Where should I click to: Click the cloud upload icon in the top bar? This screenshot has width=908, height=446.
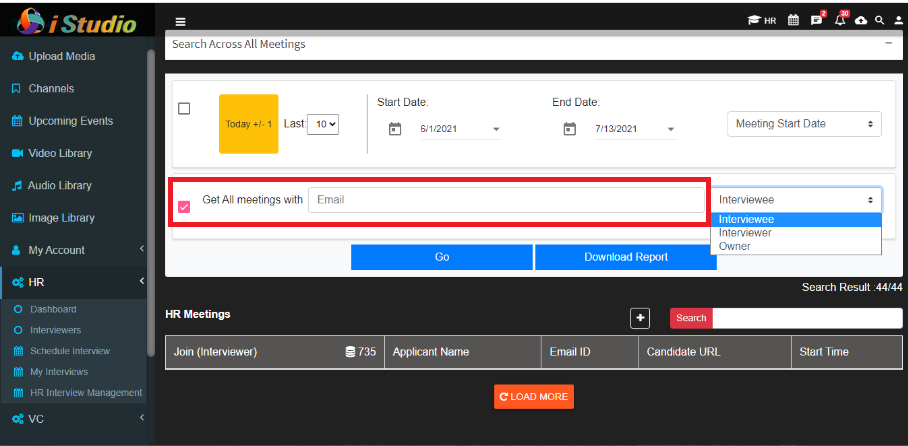(x=862, y=20)
